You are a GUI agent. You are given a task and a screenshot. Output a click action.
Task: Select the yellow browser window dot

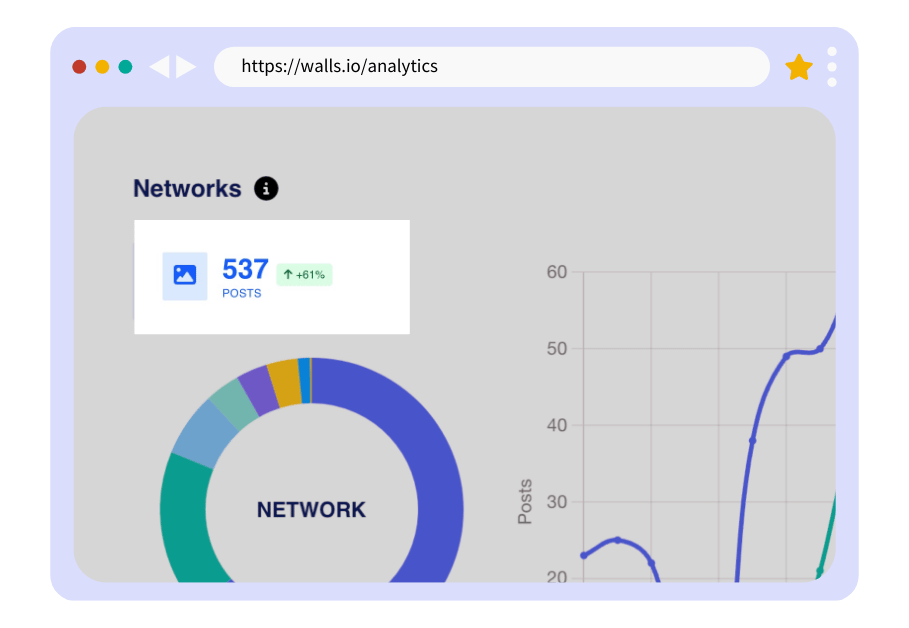click(x=101, y=66)
